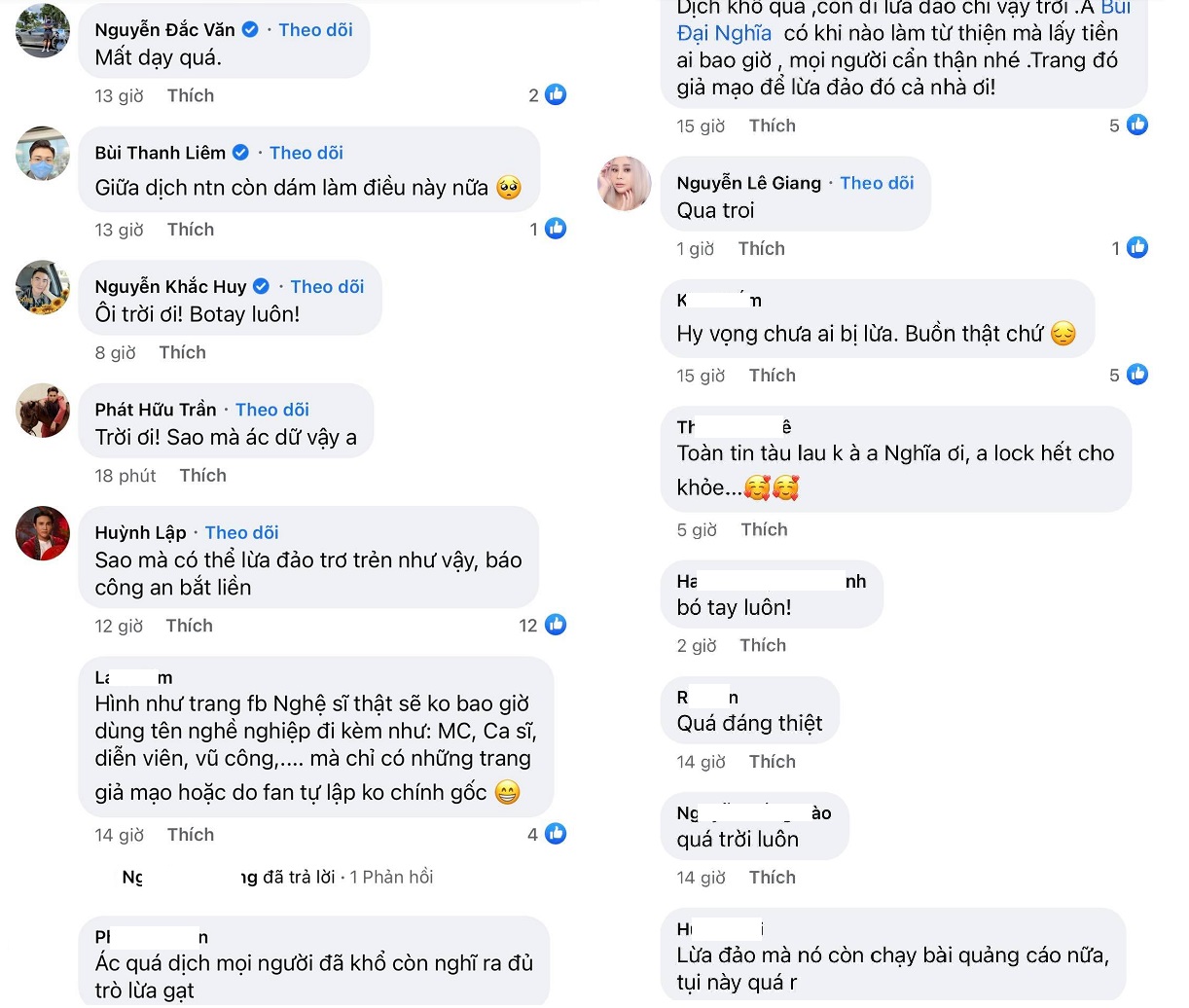
Task: Click like reaction icon beside 'Hy vọng chưa ai bị lừa'
Action: tap(1136, 375)
